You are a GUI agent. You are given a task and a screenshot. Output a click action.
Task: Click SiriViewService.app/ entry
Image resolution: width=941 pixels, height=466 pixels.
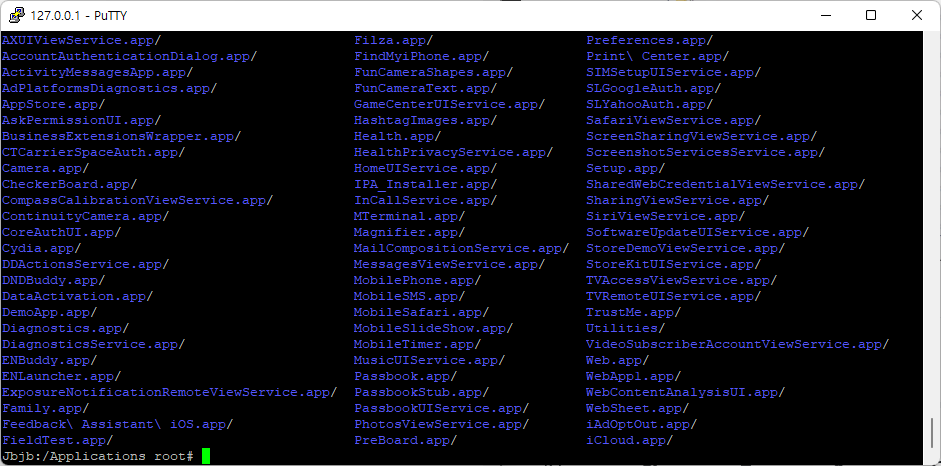[x=666, y=217]
